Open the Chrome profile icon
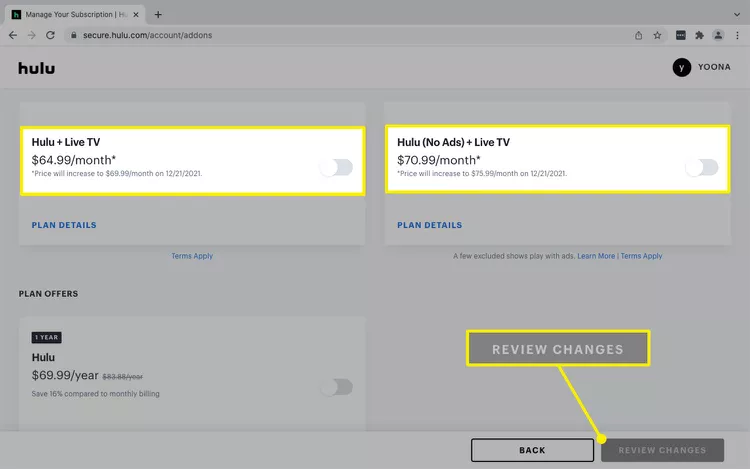This screenshot has width=750, height=469. [x=718, y=35]
